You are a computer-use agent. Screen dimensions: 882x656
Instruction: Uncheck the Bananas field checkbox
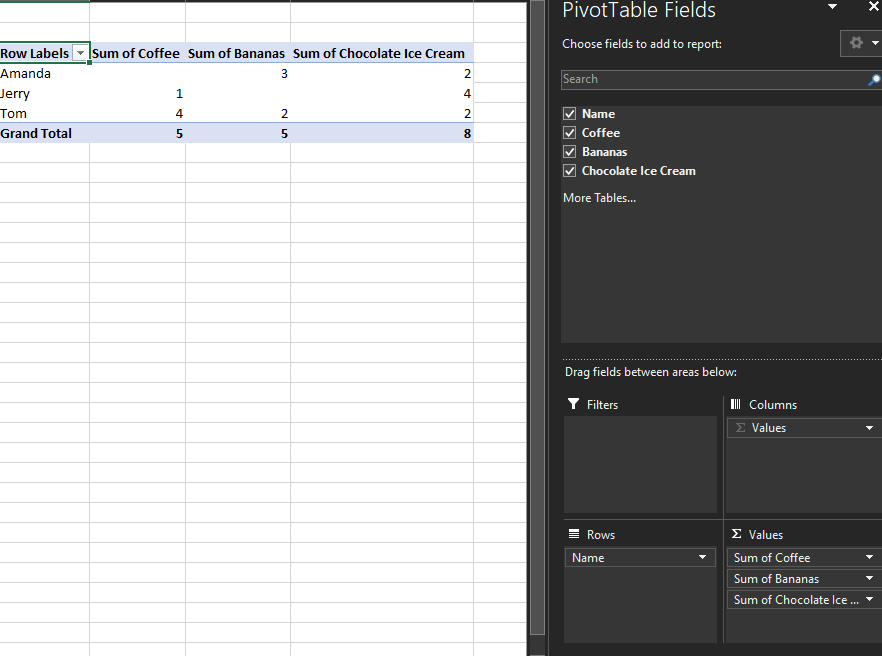[569, 152]
